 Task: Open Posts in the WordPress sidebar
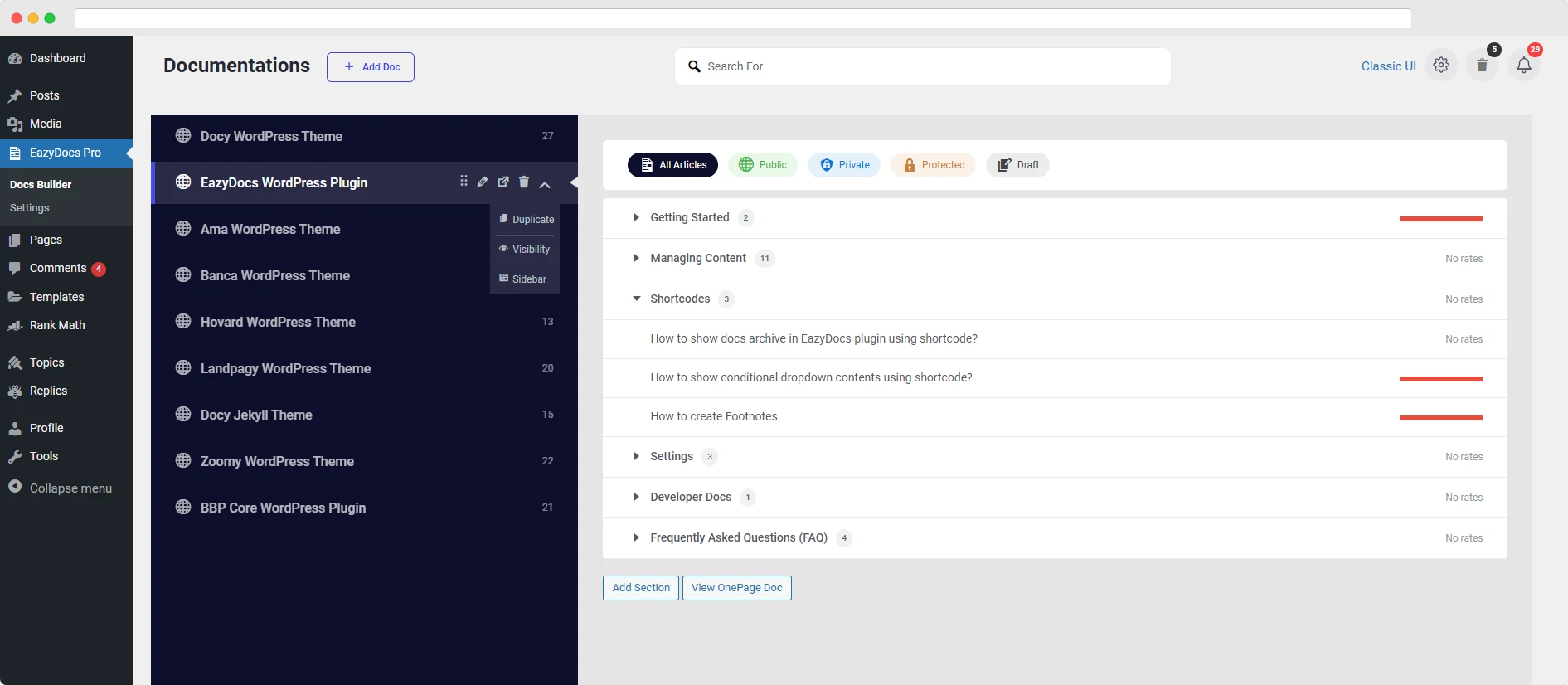[x=66, y=95]
